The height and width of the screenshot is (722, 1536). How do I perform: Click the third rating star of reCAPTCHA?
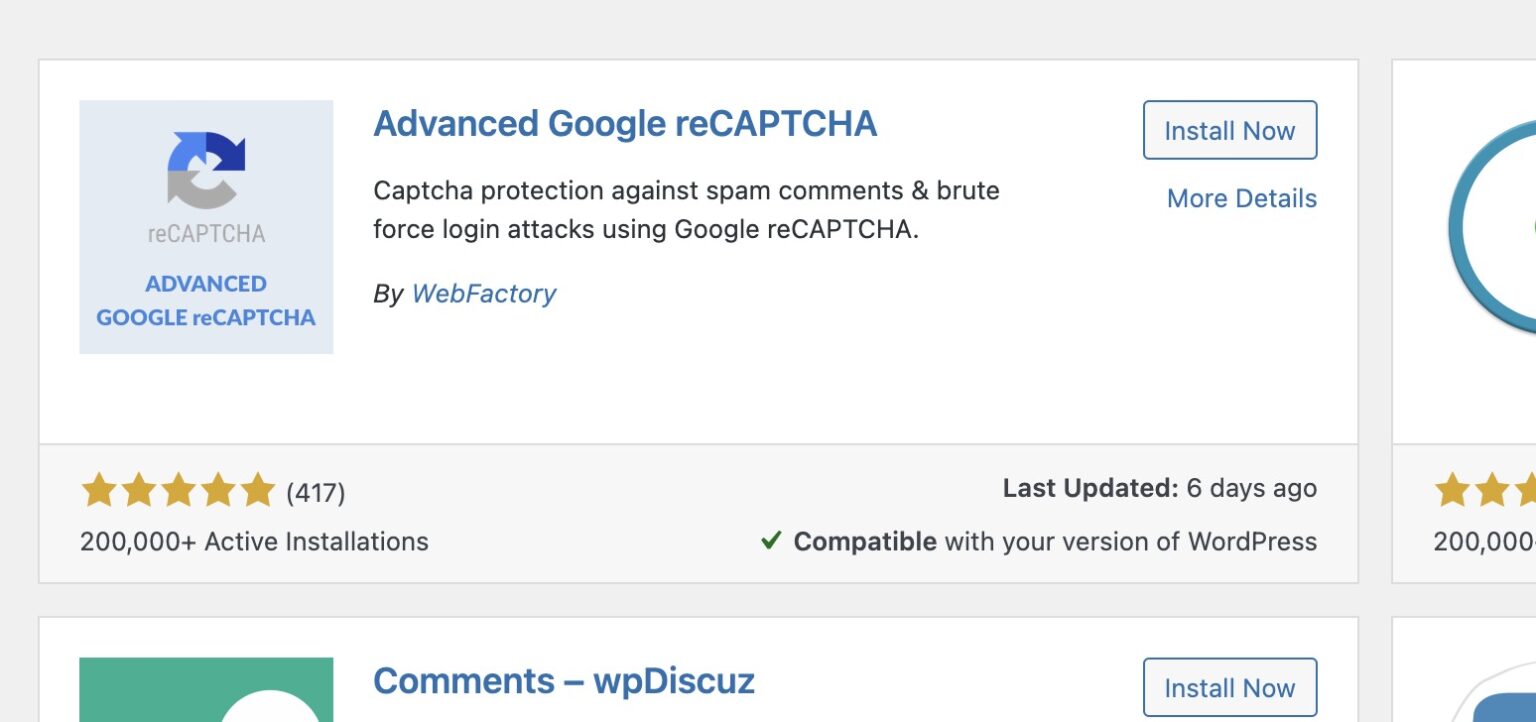click(178, 491)
